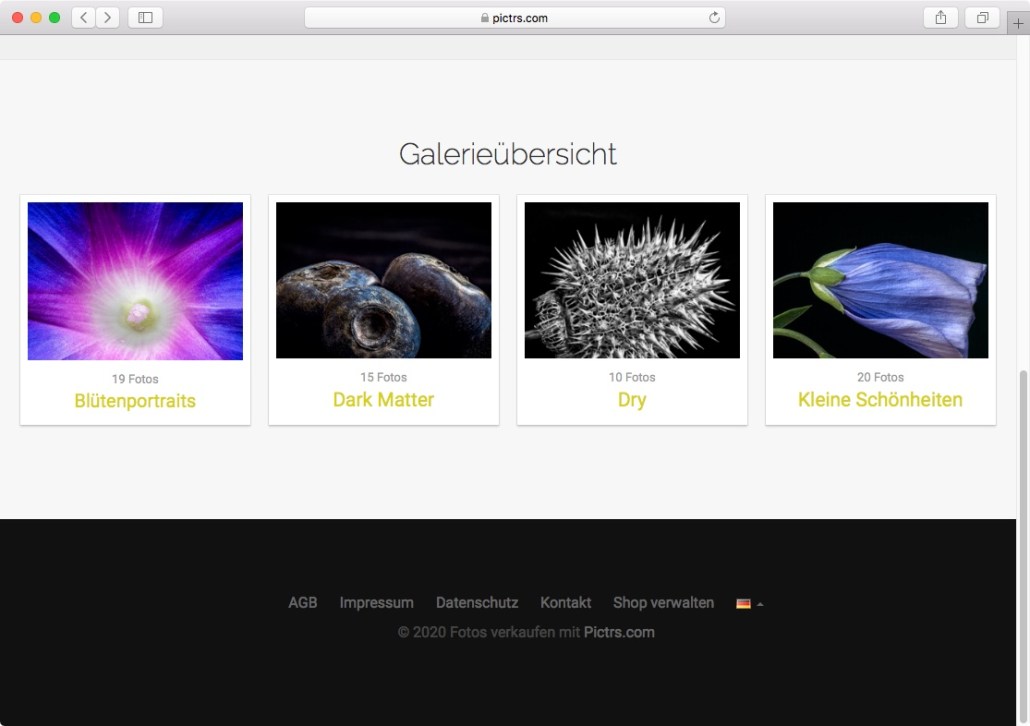Click the "20 Fotos" count text
1030x726 pixels.
pos(880,377)
